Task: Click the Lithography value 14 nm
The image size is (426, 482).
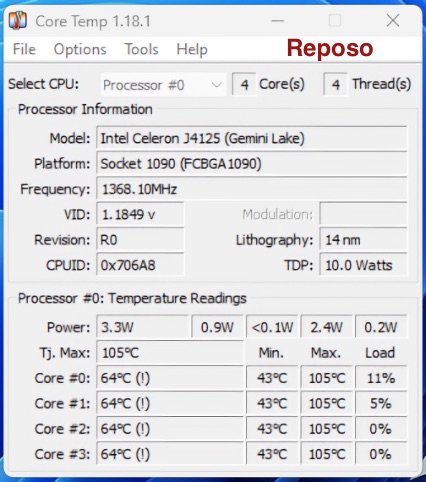Action: point(363,240)
